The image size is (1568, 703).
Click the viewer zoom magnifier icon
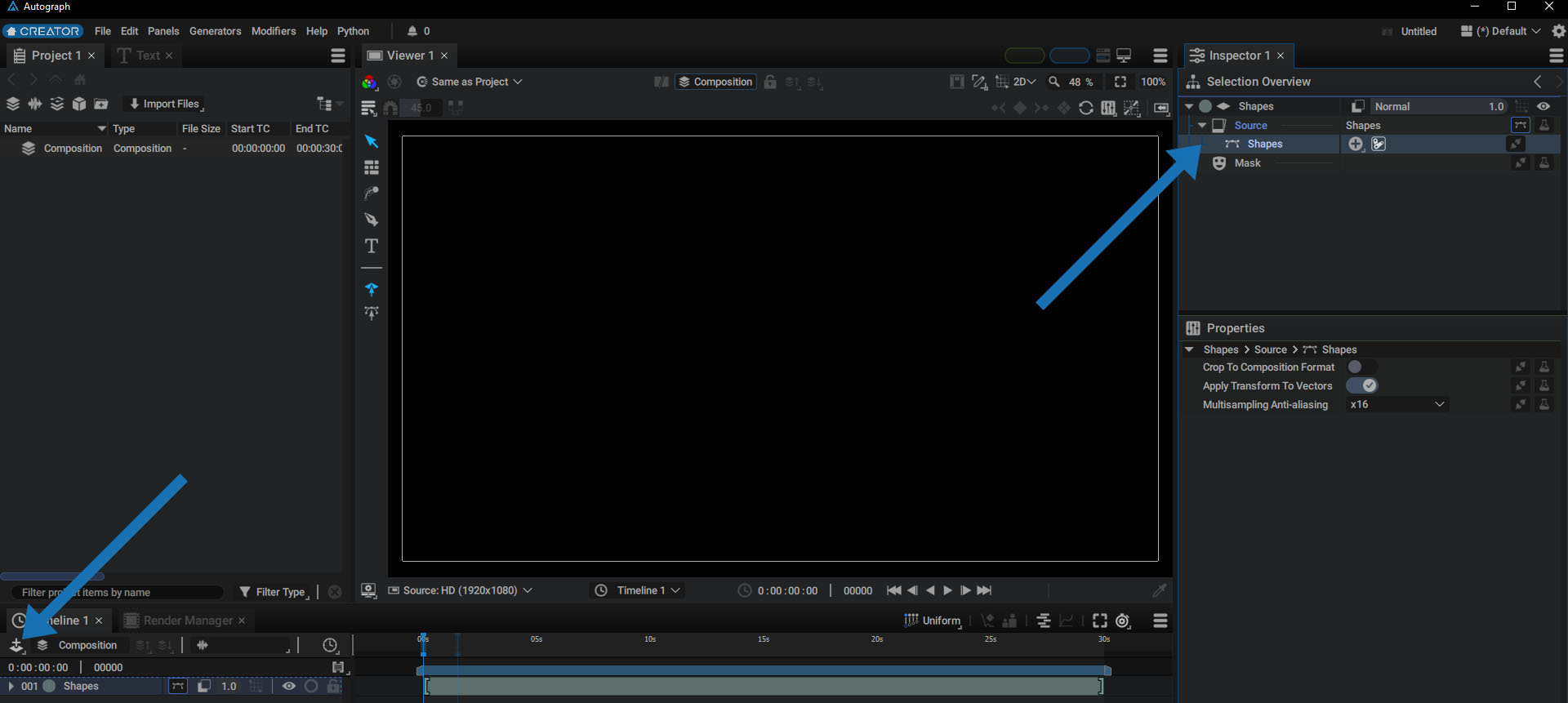1054,82
